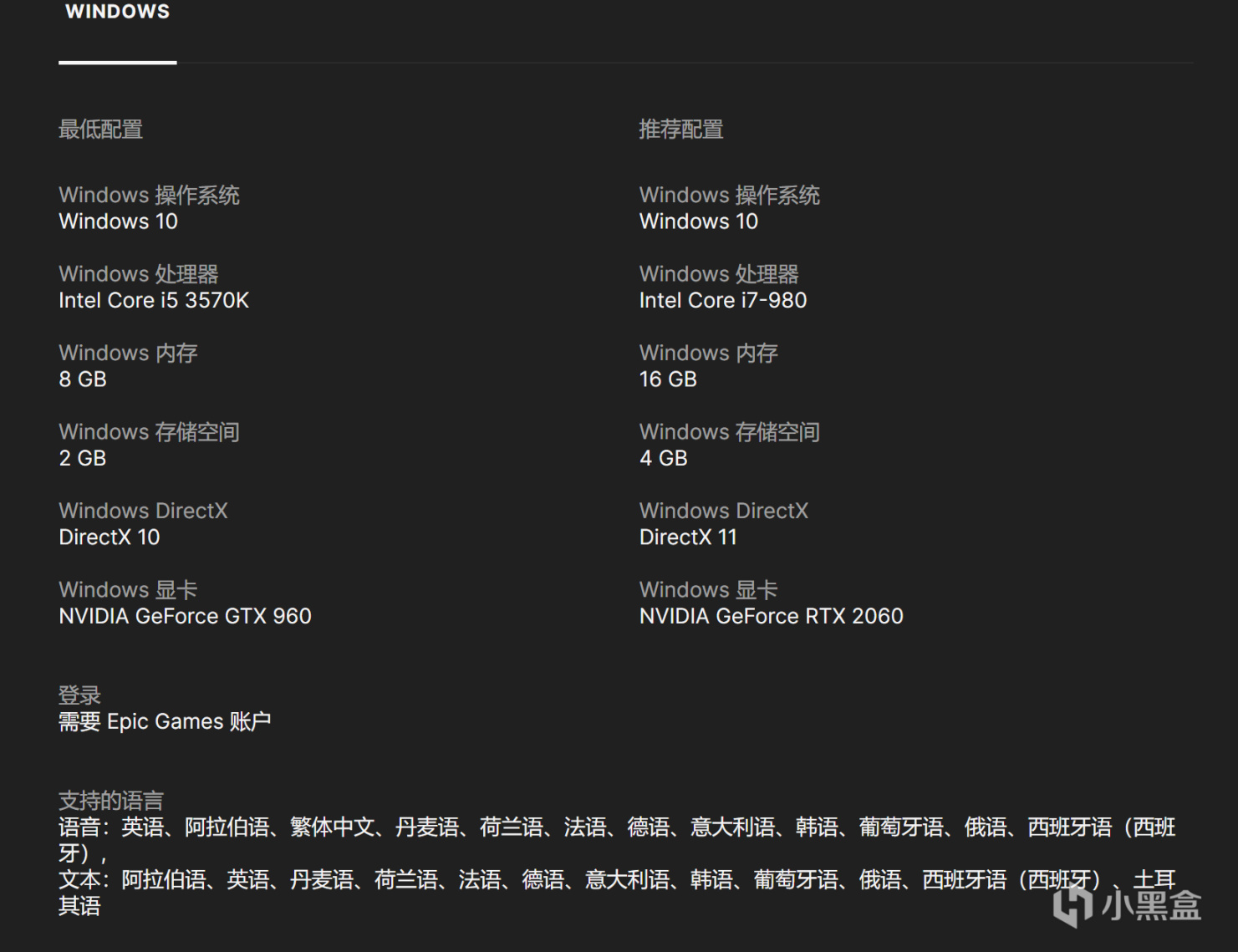Click minimum Windows 显卡 label
The height and width of the screenshot is (952, 1238).
pos(128,589)
